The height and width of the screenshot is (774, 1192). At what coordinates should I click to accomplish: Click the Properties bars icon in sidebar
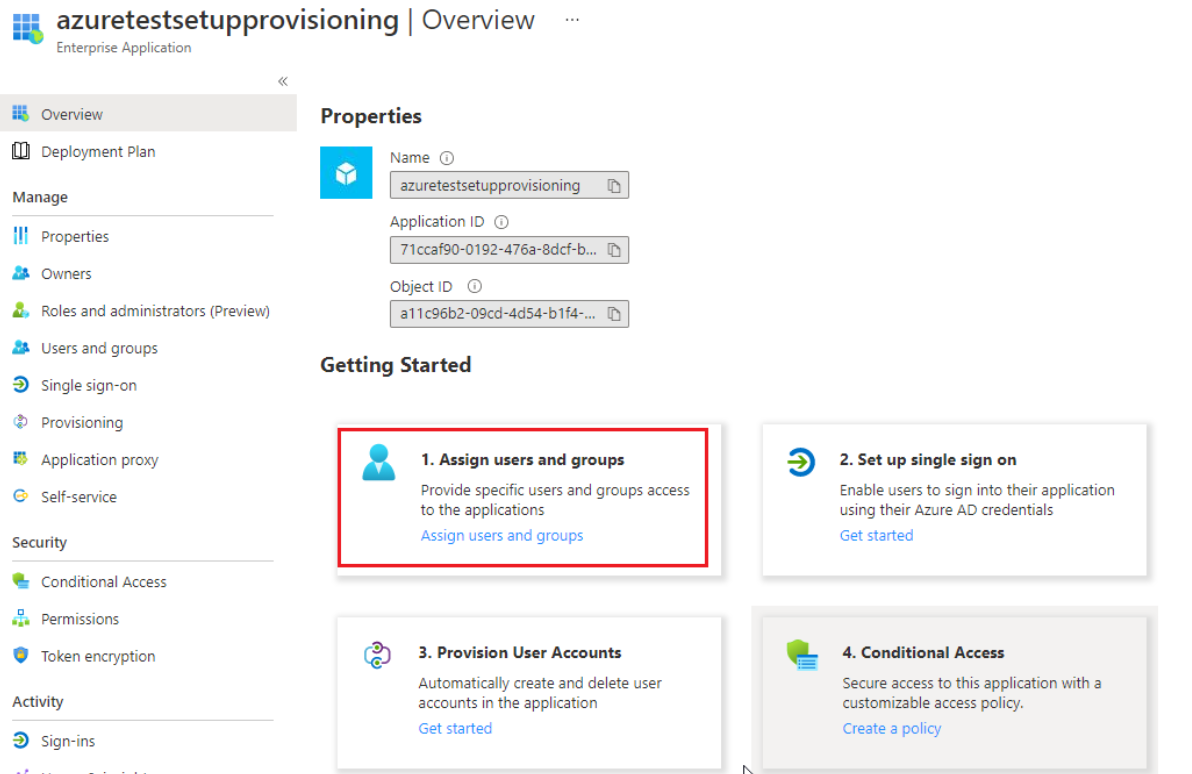click(21, 236)
